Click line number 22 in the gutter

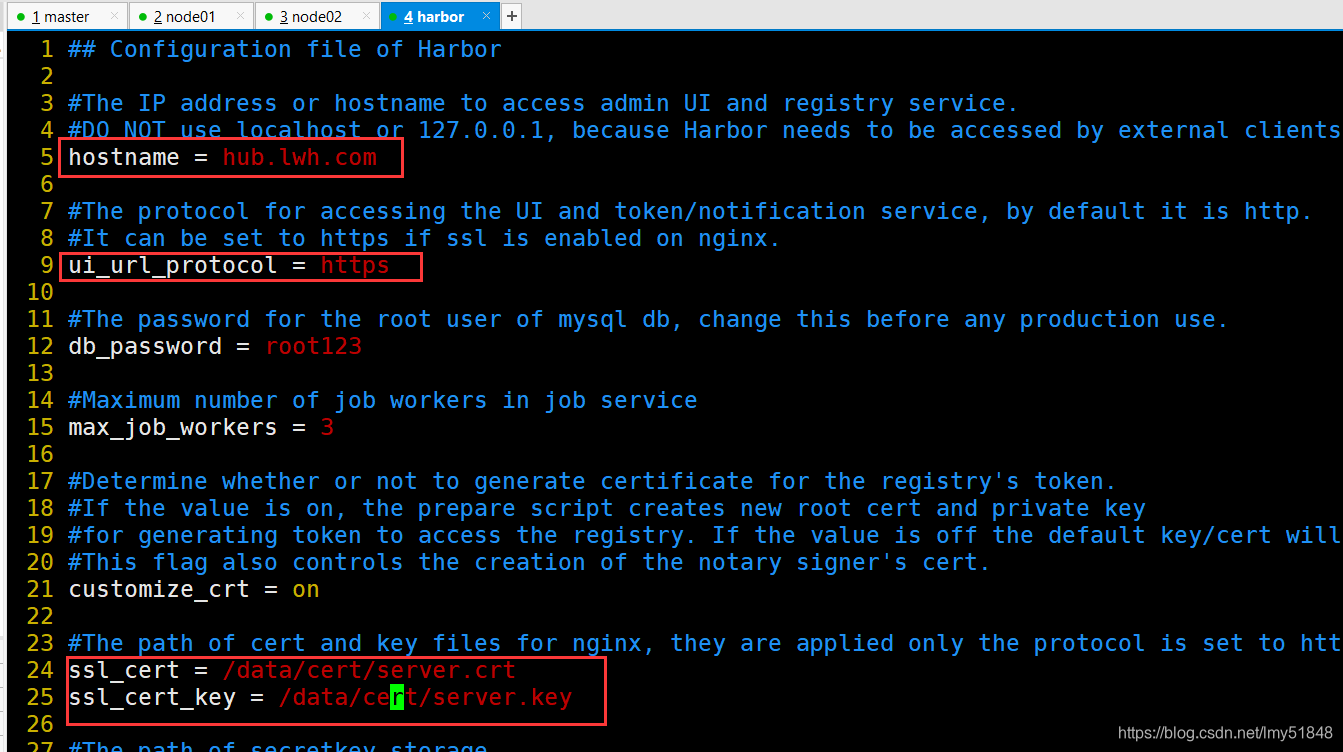[40, 617]
